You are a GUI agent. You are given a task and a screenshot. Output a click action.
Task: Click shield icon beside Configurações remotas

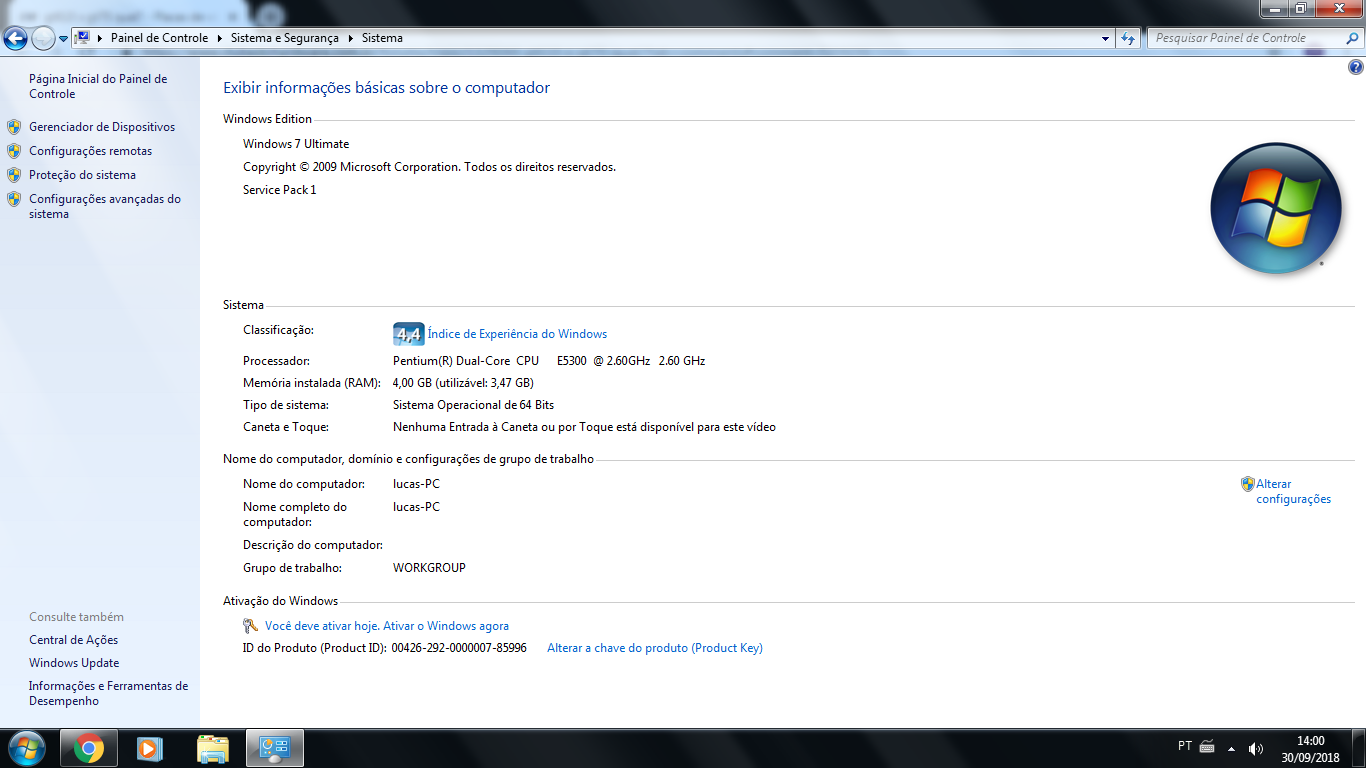(14, 151)
